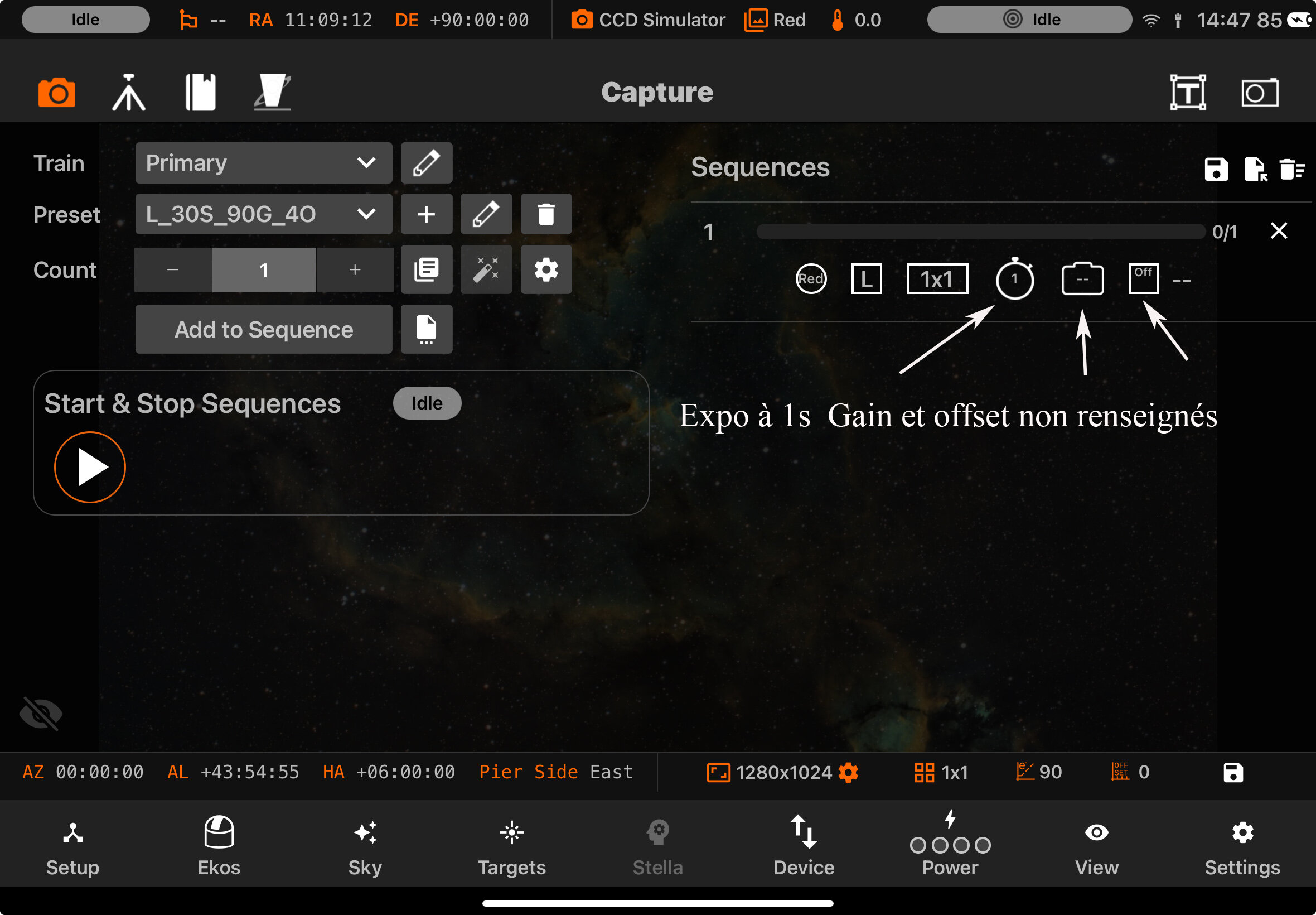
Task: Delete the L_30S_90G_4O preset with trash icon
Action: click(546, 214)
